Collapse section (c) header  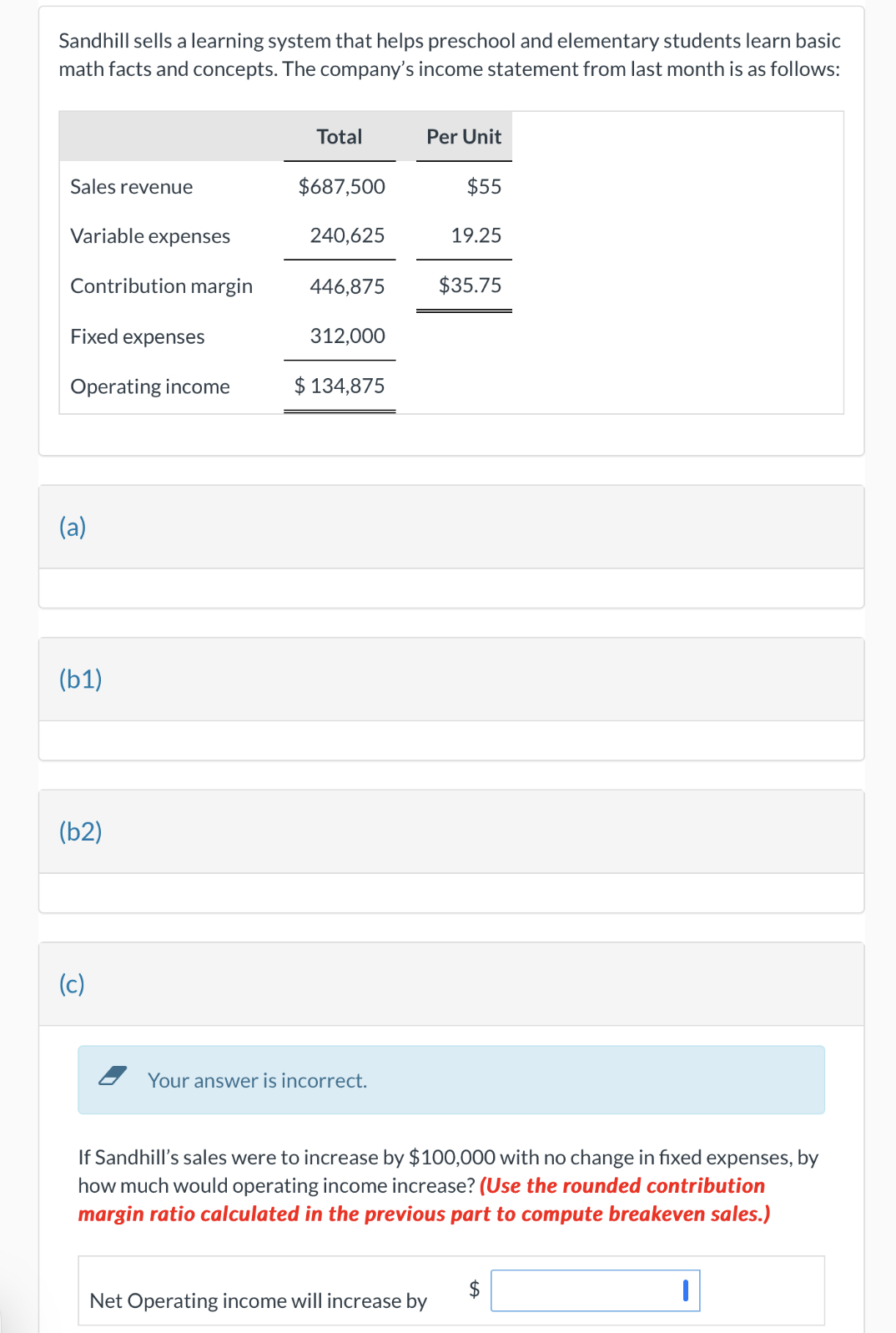(x=451, y=984)
